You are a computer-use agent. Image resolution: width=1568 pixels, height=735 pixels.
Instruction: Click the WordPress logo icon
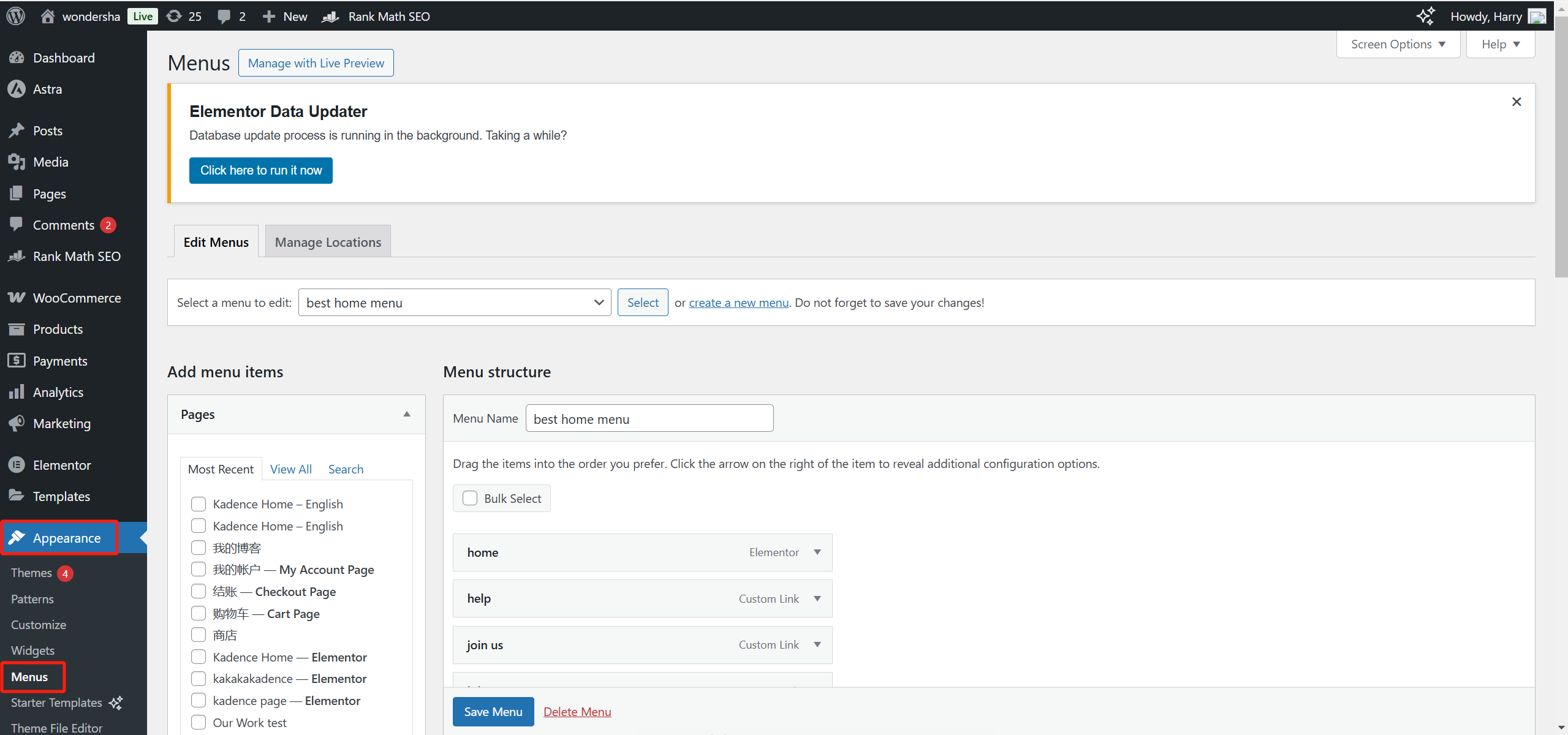coord(16,16)
